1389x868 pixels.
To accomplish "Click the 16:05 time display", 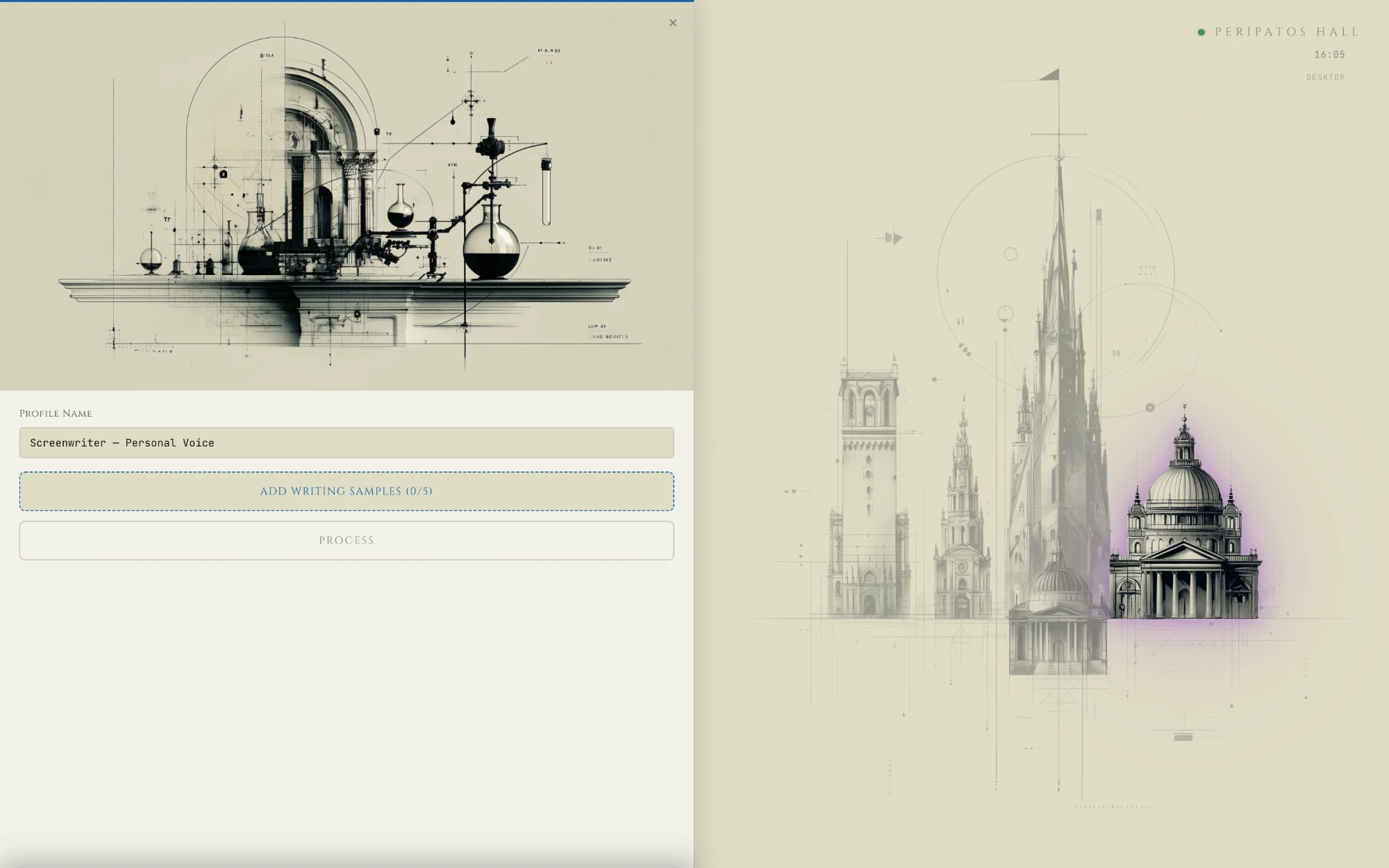I will point(1329,54).
